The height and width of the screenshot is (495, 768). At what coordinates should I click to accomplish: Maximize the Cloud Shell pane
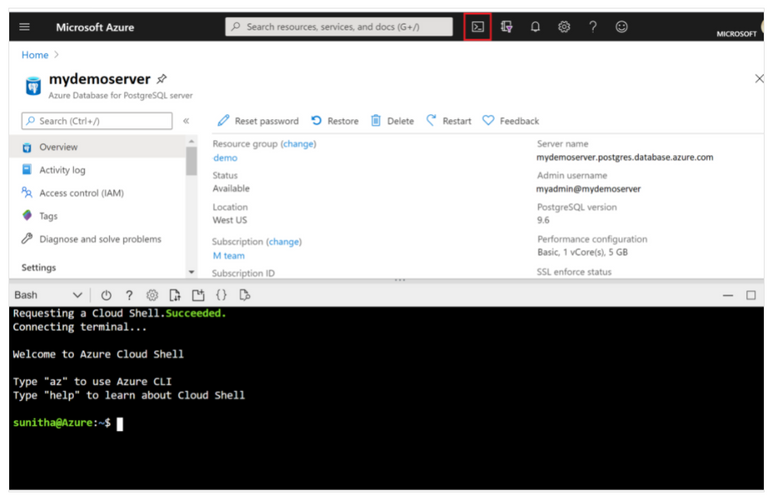tap(751, 295)
